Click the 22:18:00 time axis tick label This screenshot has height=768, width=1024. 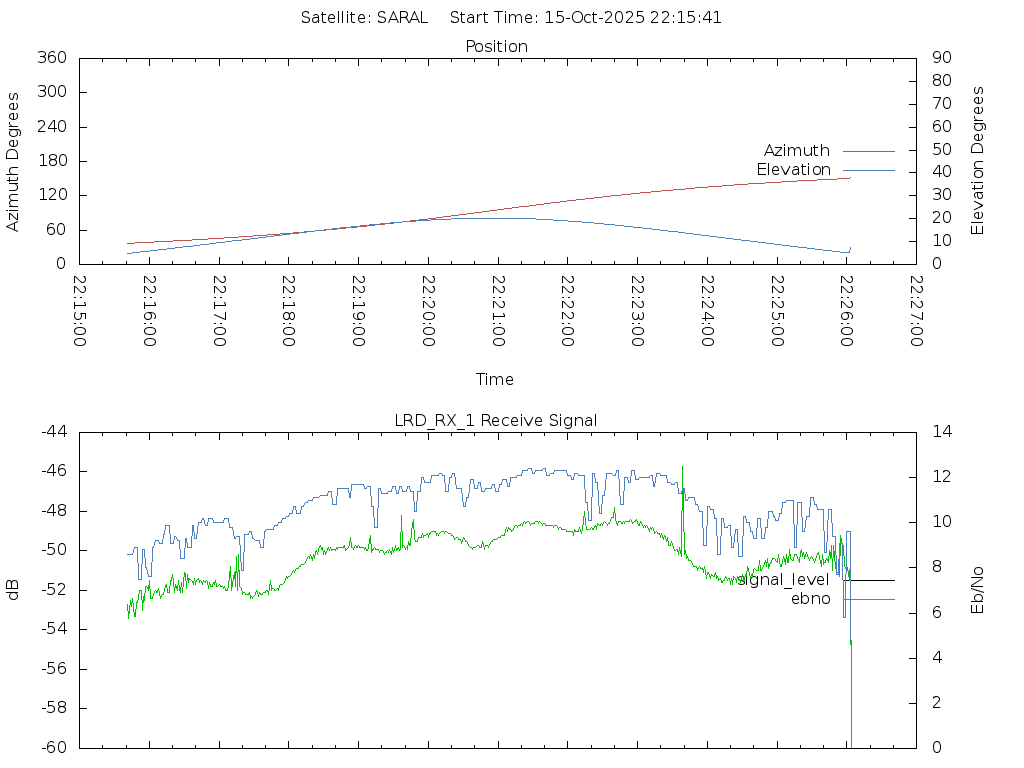click(x=289, y=311)
